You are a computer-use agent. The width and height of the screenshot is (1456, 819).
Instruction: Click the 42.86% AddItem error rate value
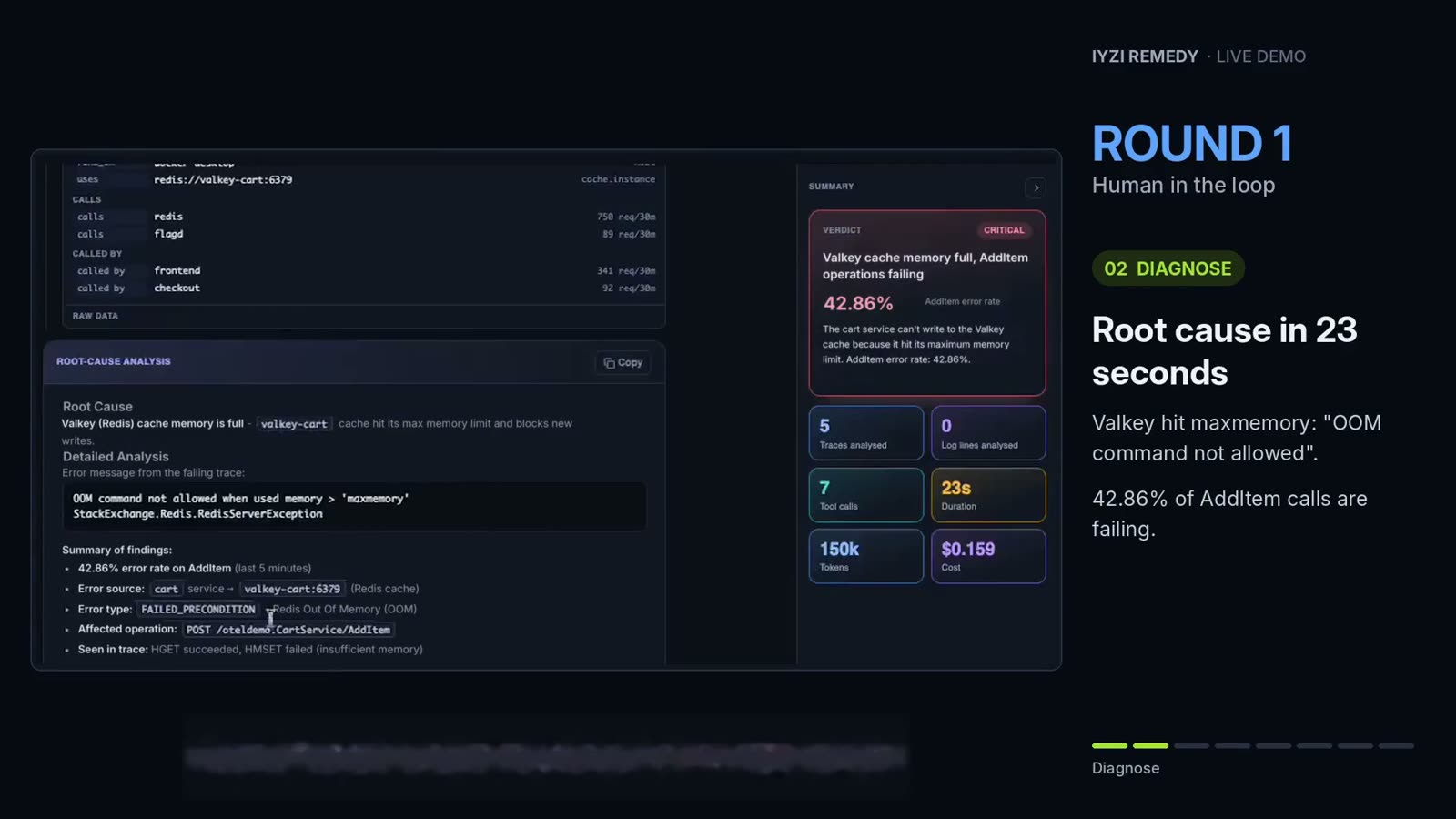click(858, 303)
